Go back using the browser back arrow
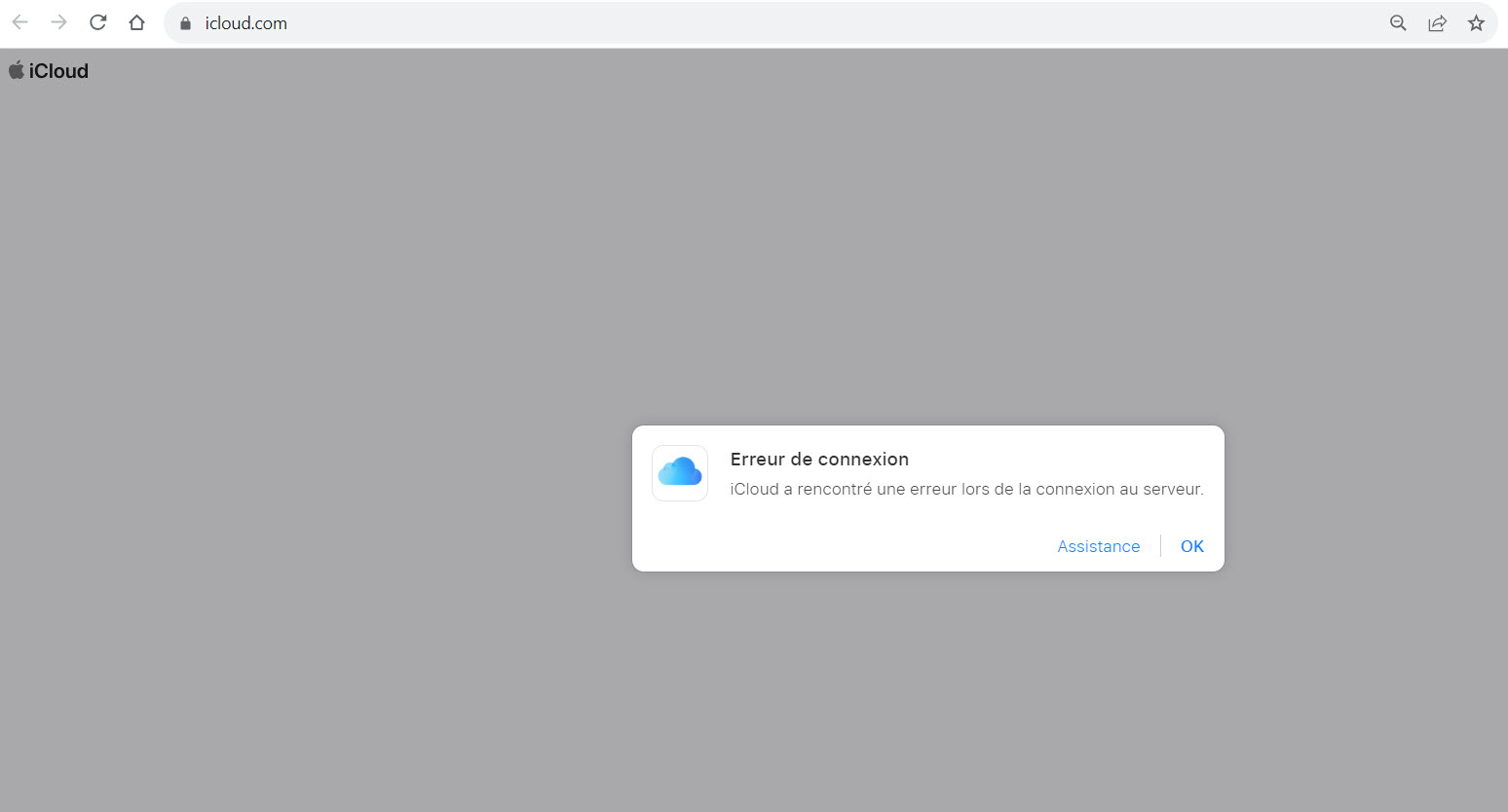The width and height of the screenshot is (1508, 812). (x=20, y=22)
